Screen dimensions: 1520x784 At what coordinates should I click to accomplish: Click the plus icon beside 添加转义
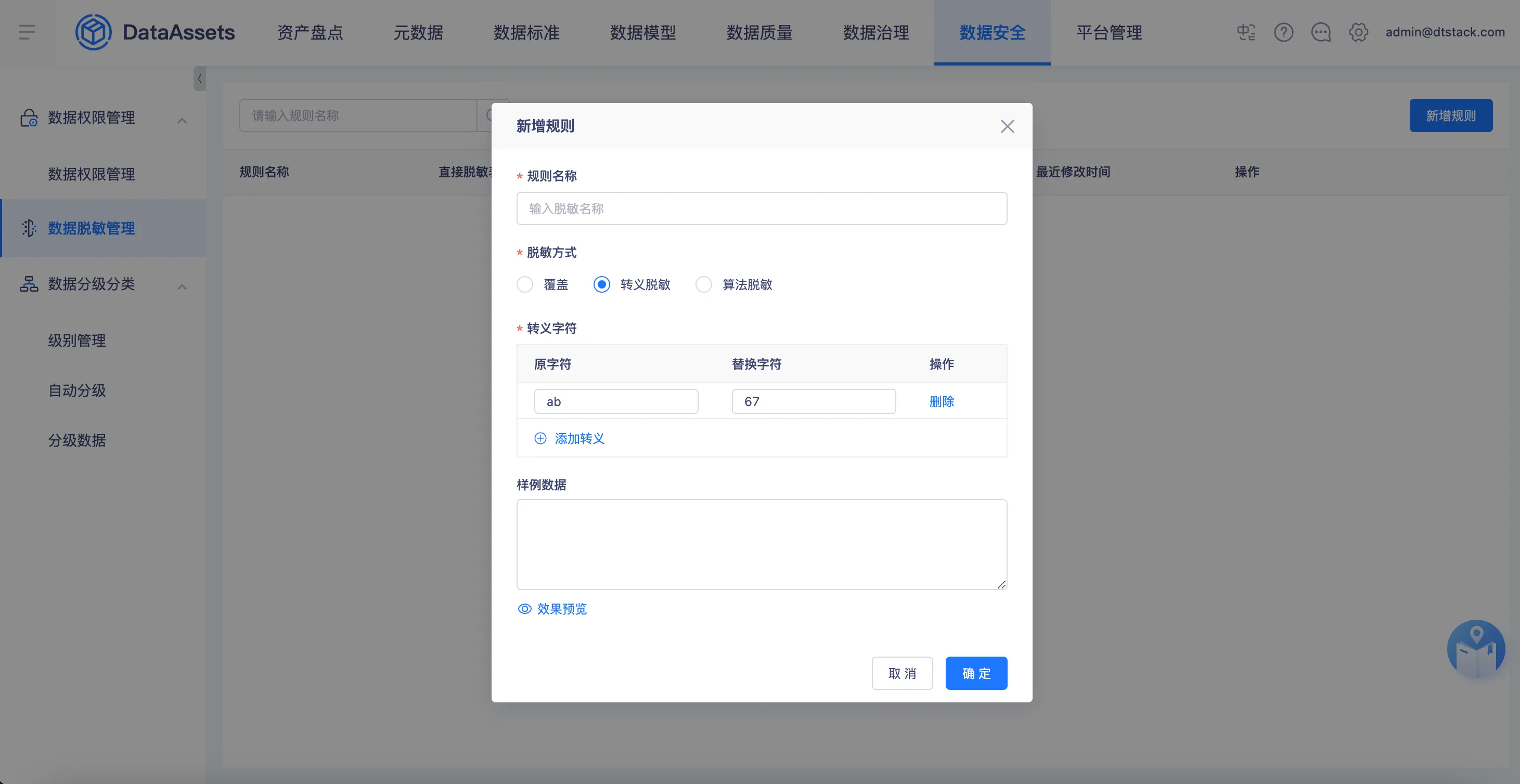[x=540, y=438]
